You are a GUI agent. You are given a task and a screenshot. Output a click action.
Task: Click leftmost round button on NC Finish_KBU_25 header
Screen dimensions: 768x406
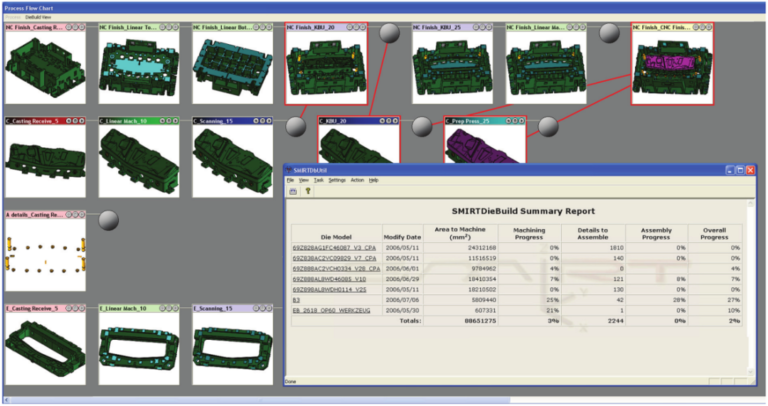(476, 27)
